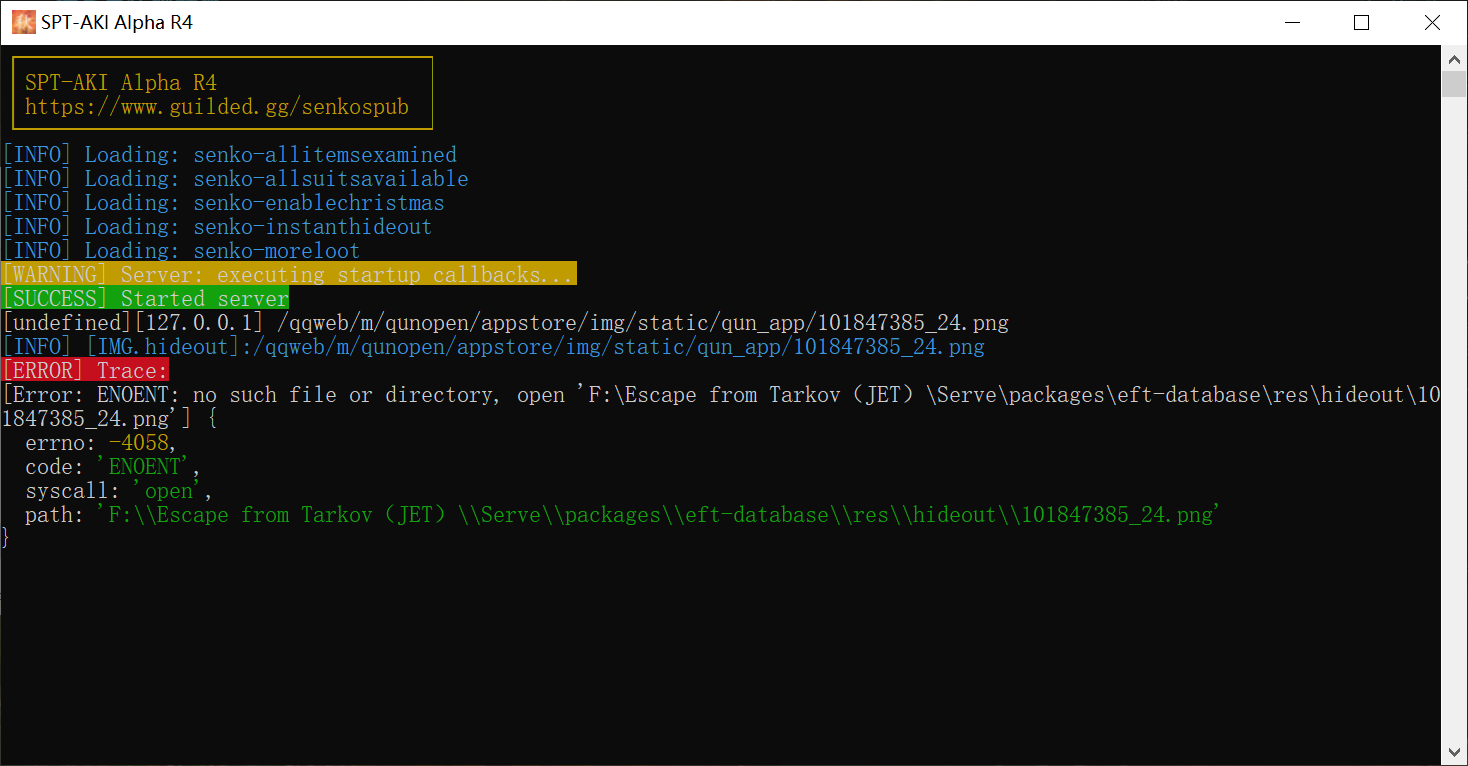This screenshot has height=766, width=1468.
Task: Click the 'errno: -4058' line
Action: (x=101, y=443)
